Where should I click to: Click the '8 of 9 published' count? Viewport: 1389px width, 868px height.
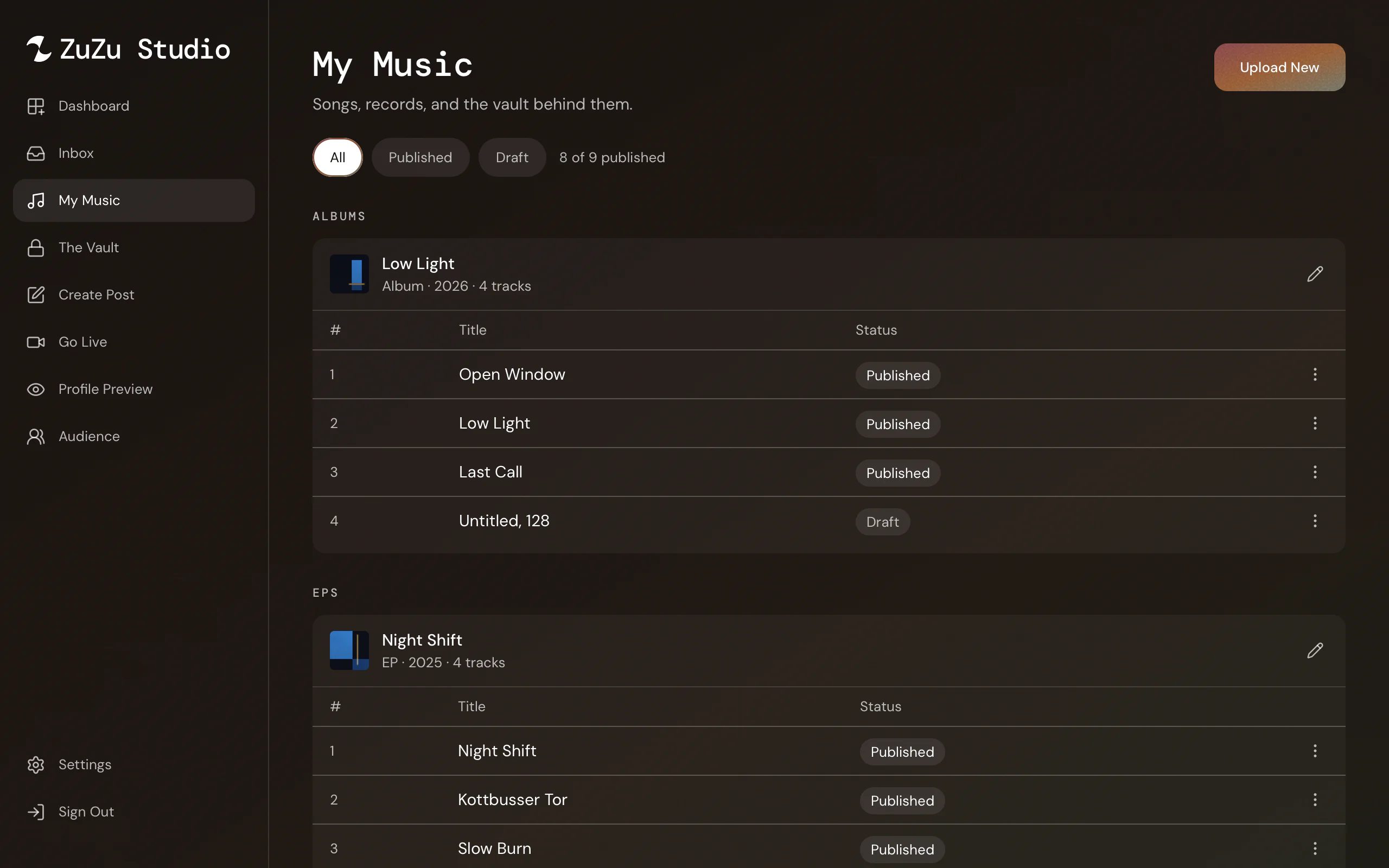tap(613, 157)
